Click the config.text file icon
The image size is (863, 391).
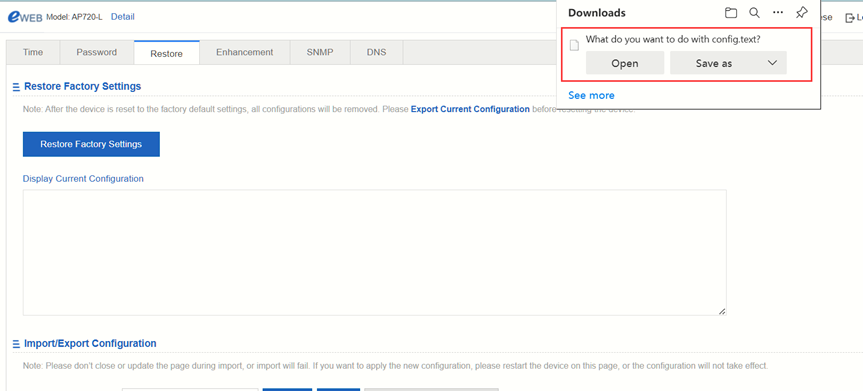click(575, 46)
